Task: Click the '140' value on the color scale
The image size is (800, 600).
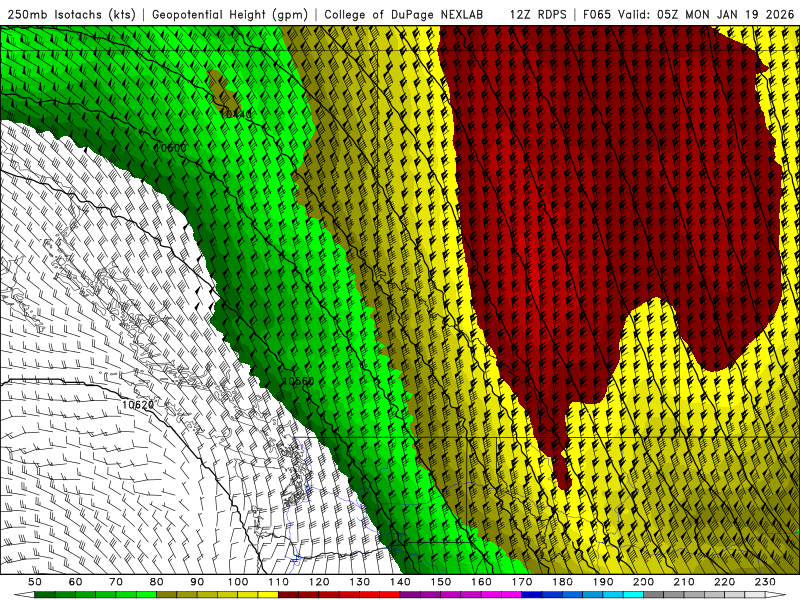Action: (401, 582)
